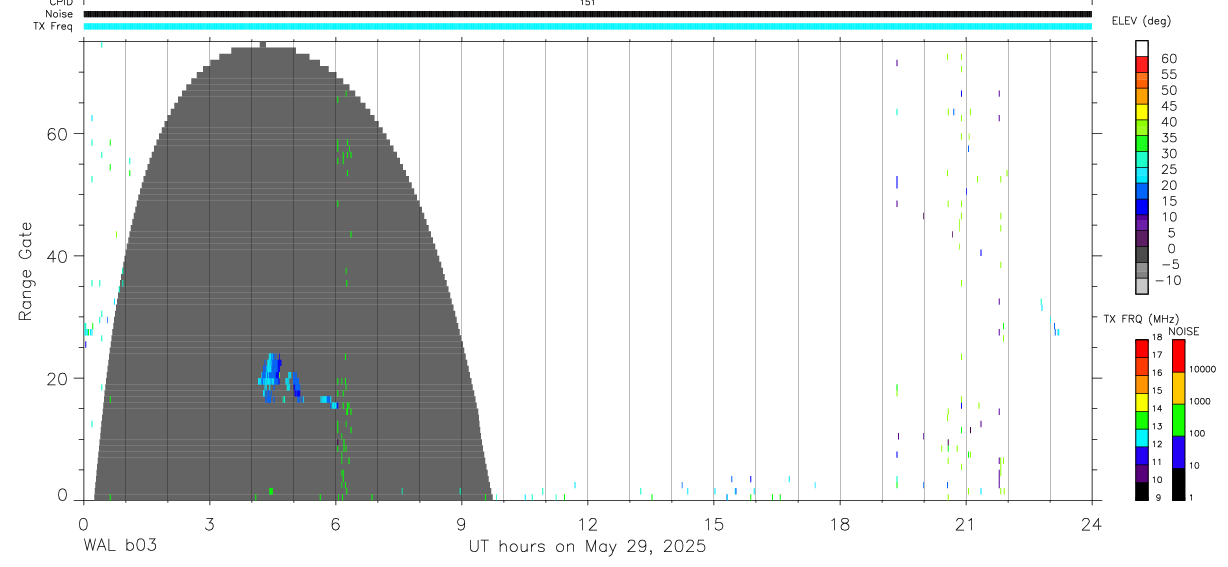Click the black Noise strip above the plot
The height and width of the screenshot is (567, 1228).
587,14
